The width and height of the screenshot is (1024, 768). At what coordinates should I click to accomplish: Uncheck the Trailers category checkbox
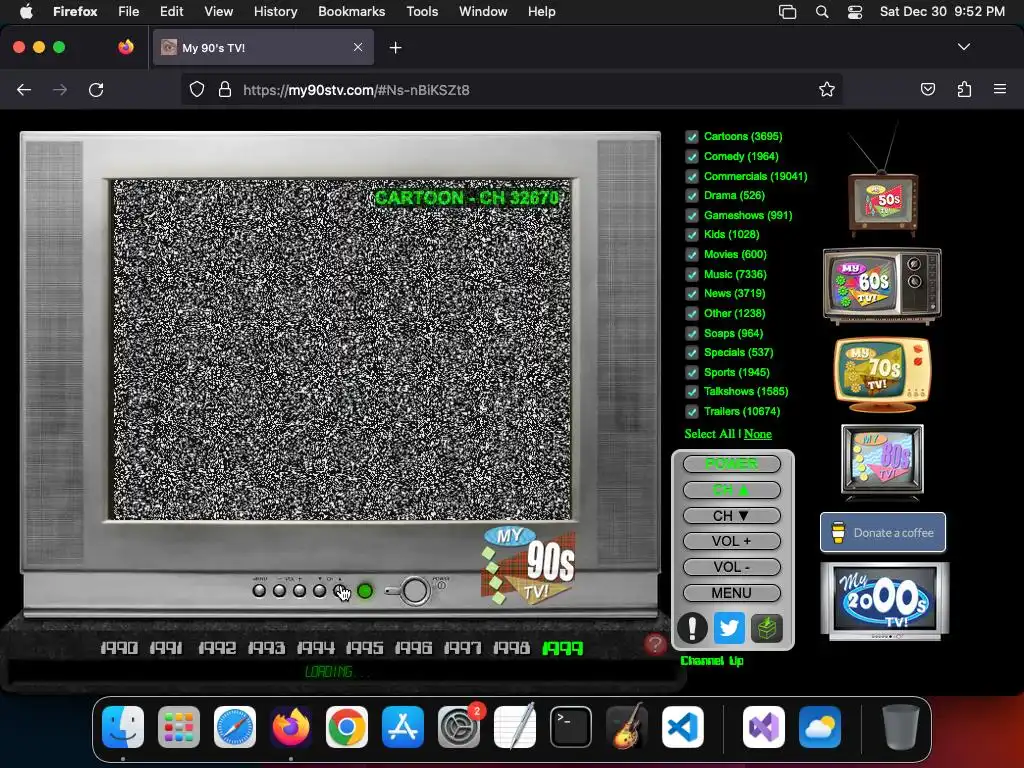pyautogui.click(x=692, y=411)
